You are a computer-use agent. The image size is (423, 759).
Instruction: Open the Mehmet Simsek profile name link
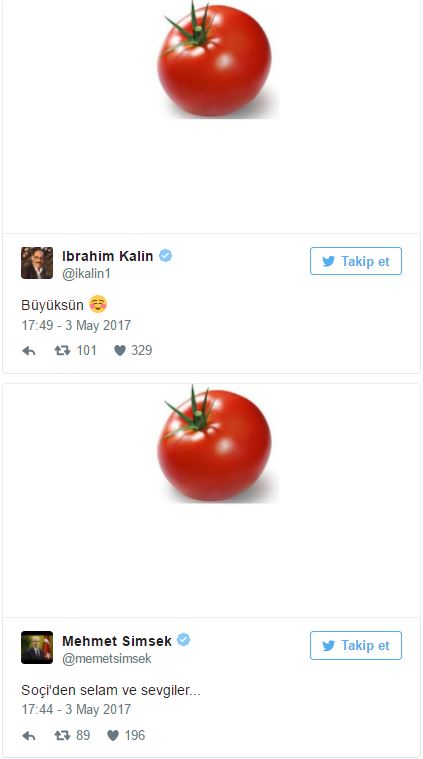point(117,641)
